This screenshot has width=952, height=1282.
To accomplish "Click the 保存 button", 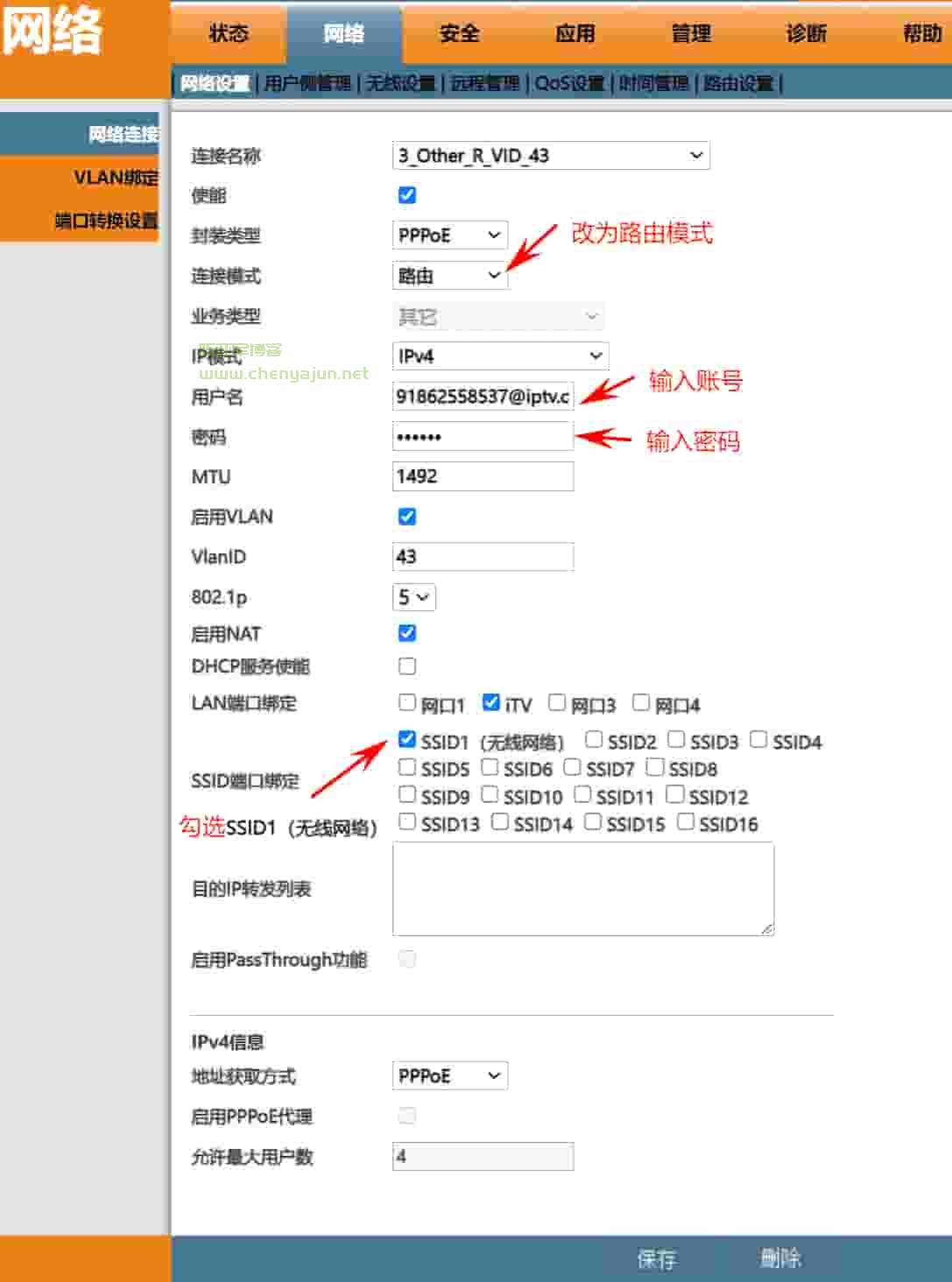I will 657,1258.
